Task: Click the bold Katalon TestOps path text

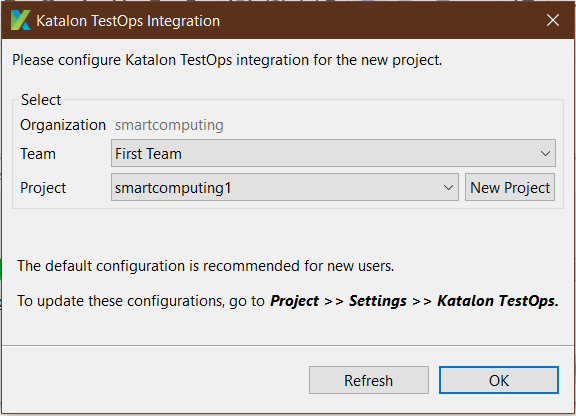Action: click(x=498, y=301)
